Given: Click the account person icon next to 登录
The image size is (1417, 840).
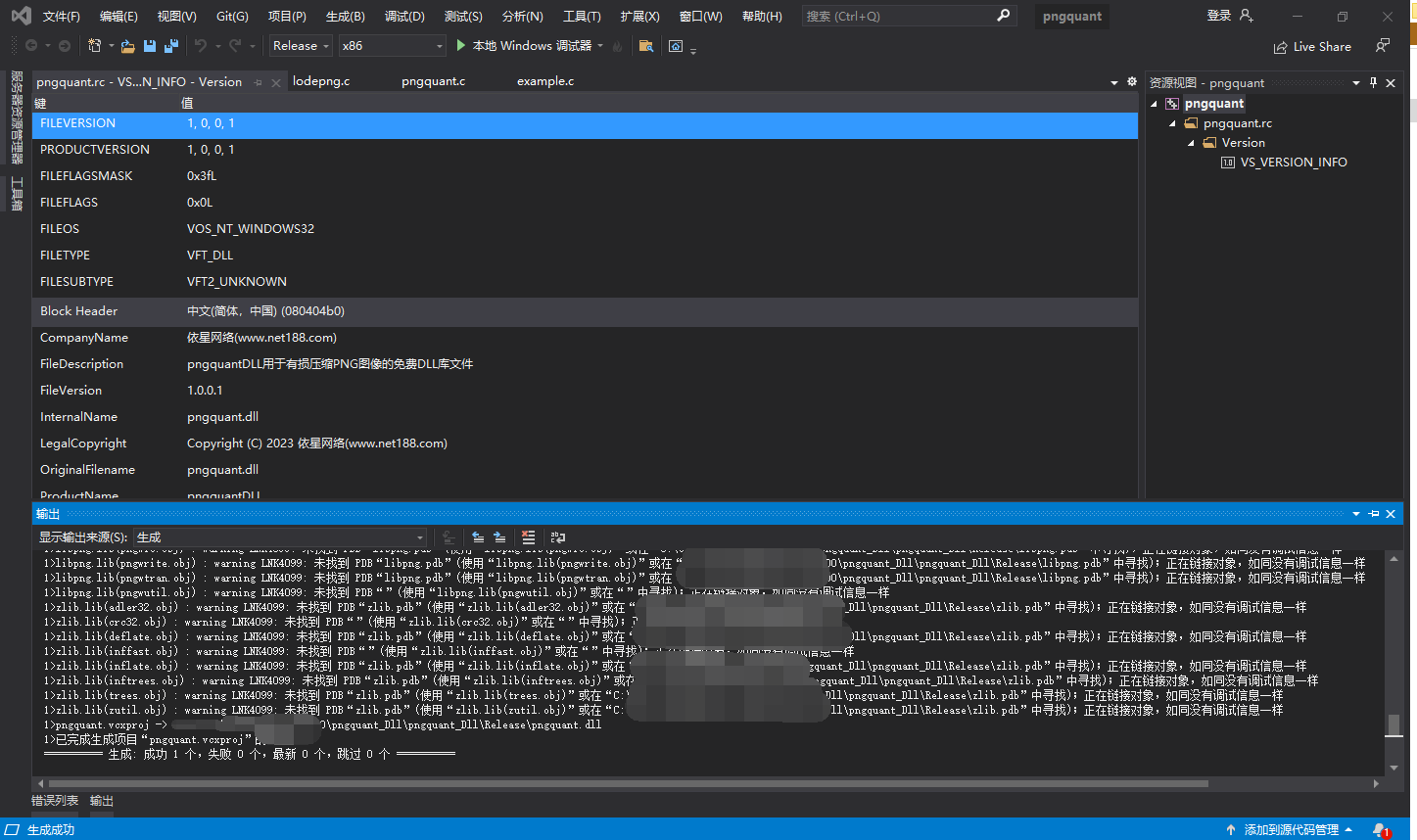Looking at the screenshot, I should pyautogui.click(x=1246, y=16).
